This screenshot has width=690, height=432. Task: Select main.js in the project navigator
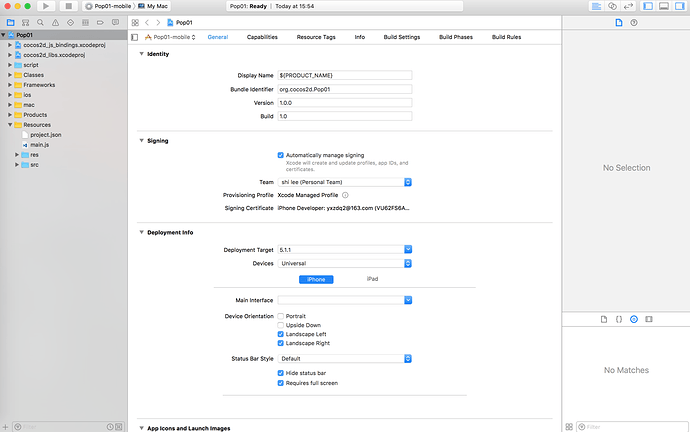pos(39,144)
